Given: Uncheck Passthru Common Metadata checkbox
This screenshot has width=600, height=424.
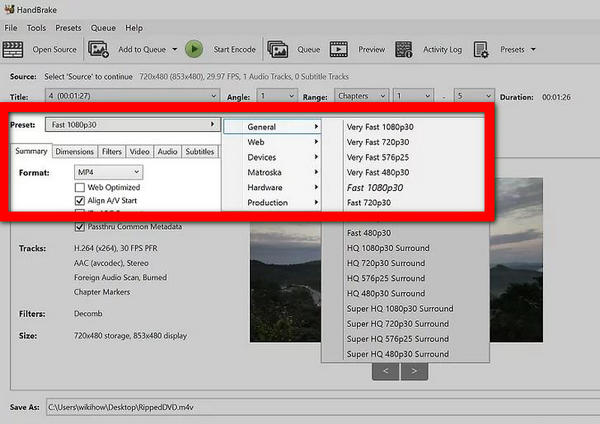Looking at the screenshot, I should point(80,227).
